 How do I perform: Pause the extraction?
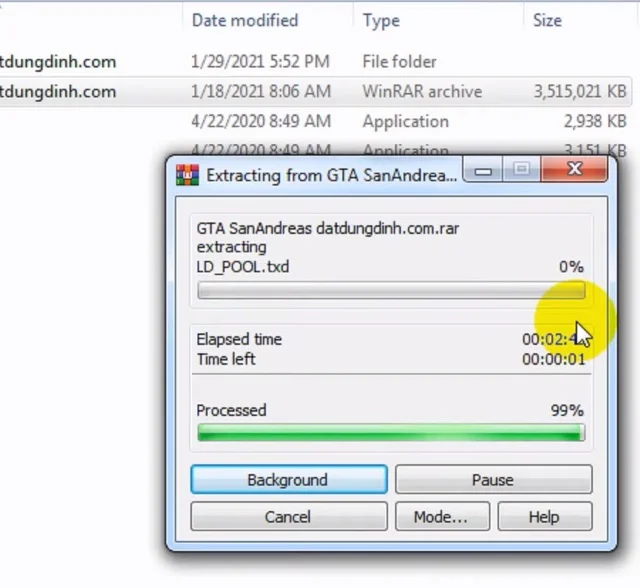(493, 479)
